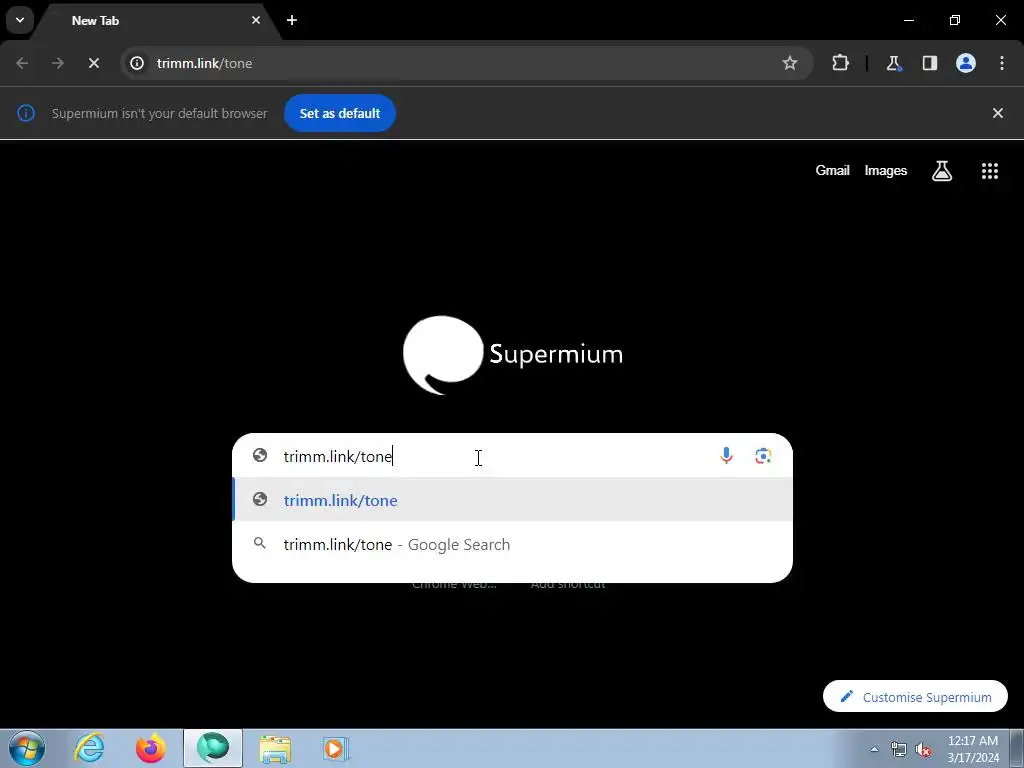Click the muted volume tray icon
The height and width of the screenshot is (768, 1024).
pyautogui.click(x=923, y=749)
